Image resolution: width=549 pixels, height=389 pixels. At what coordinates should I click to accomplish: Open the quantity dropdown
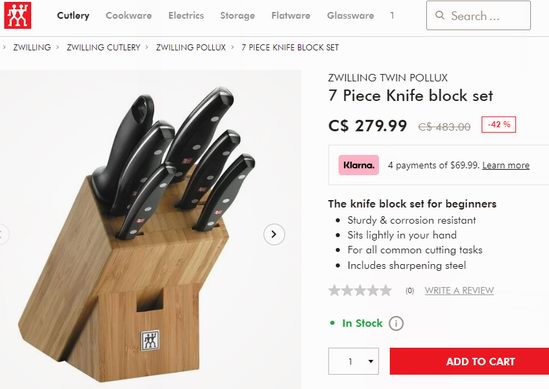353,361
